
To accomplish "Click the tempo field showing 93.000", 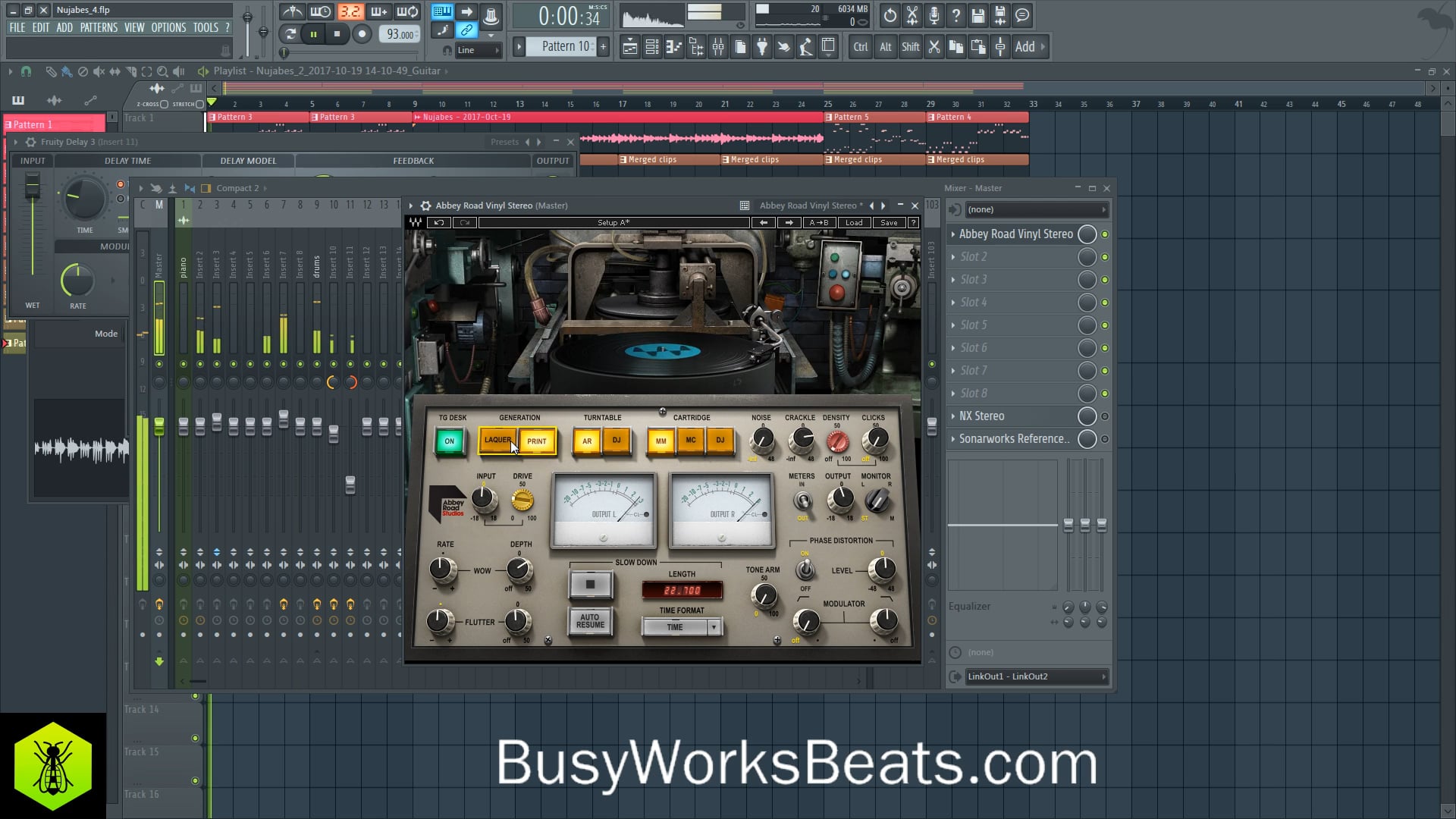I will point(400,34).
